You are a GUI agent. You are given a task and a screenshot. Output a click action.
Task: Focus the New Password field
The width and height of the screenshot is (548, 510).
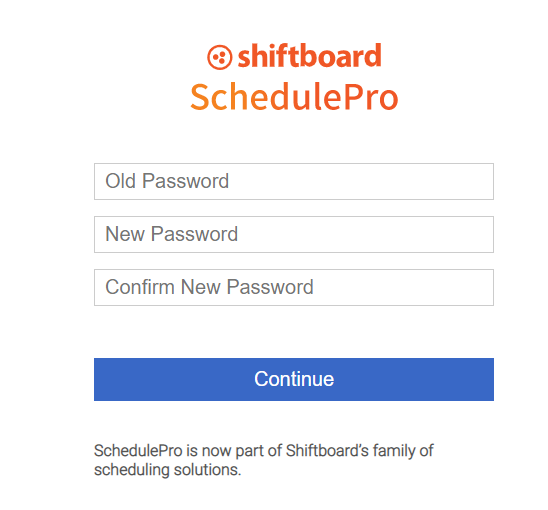click(294, 234)
